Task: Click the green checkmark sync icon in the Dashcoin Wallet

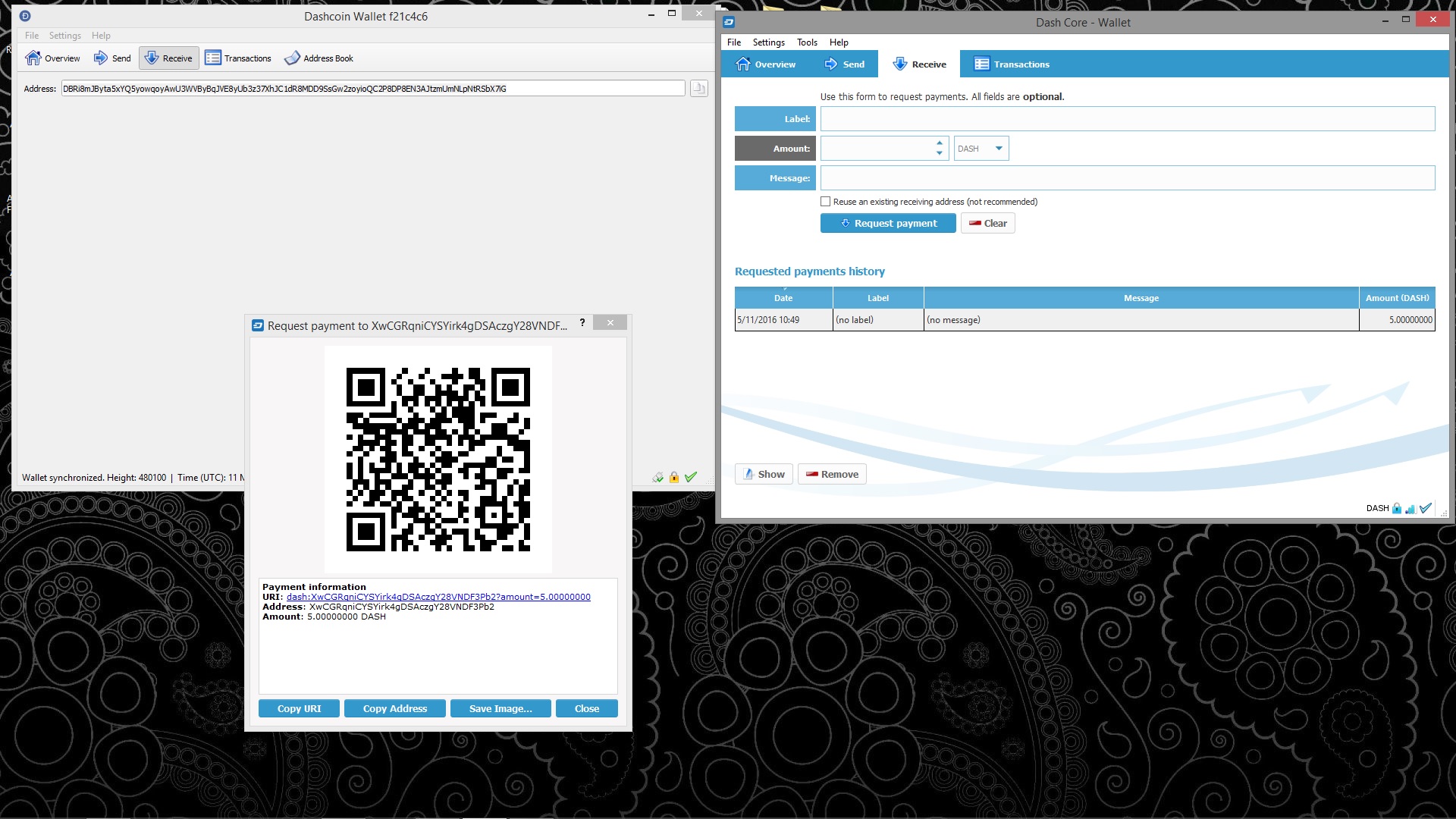Action: (691, 478)
